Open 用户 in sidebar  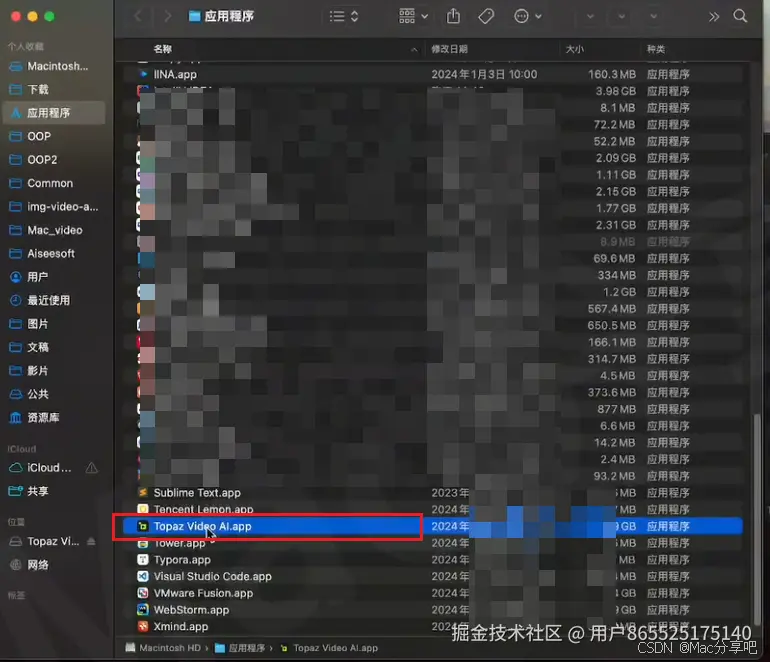(54, 277)
